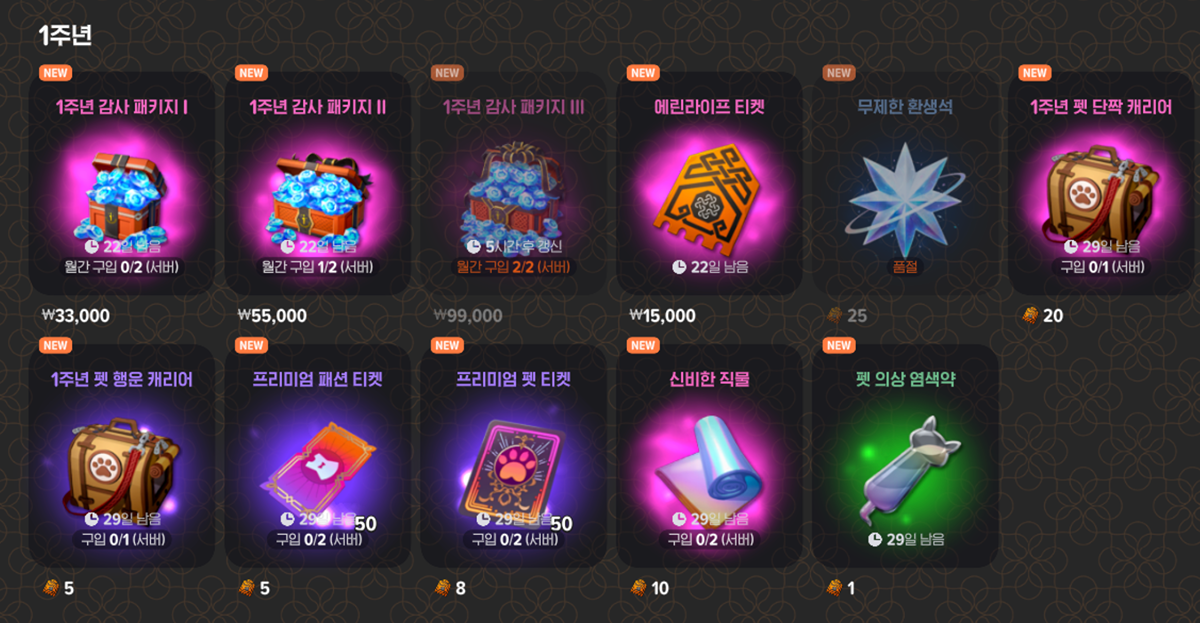Screen dimensions: 1200x623
Task: Click the 20 coin price under 펫 단짝 캐리어
Action: pyautogui.click(x=1042, y=316)
